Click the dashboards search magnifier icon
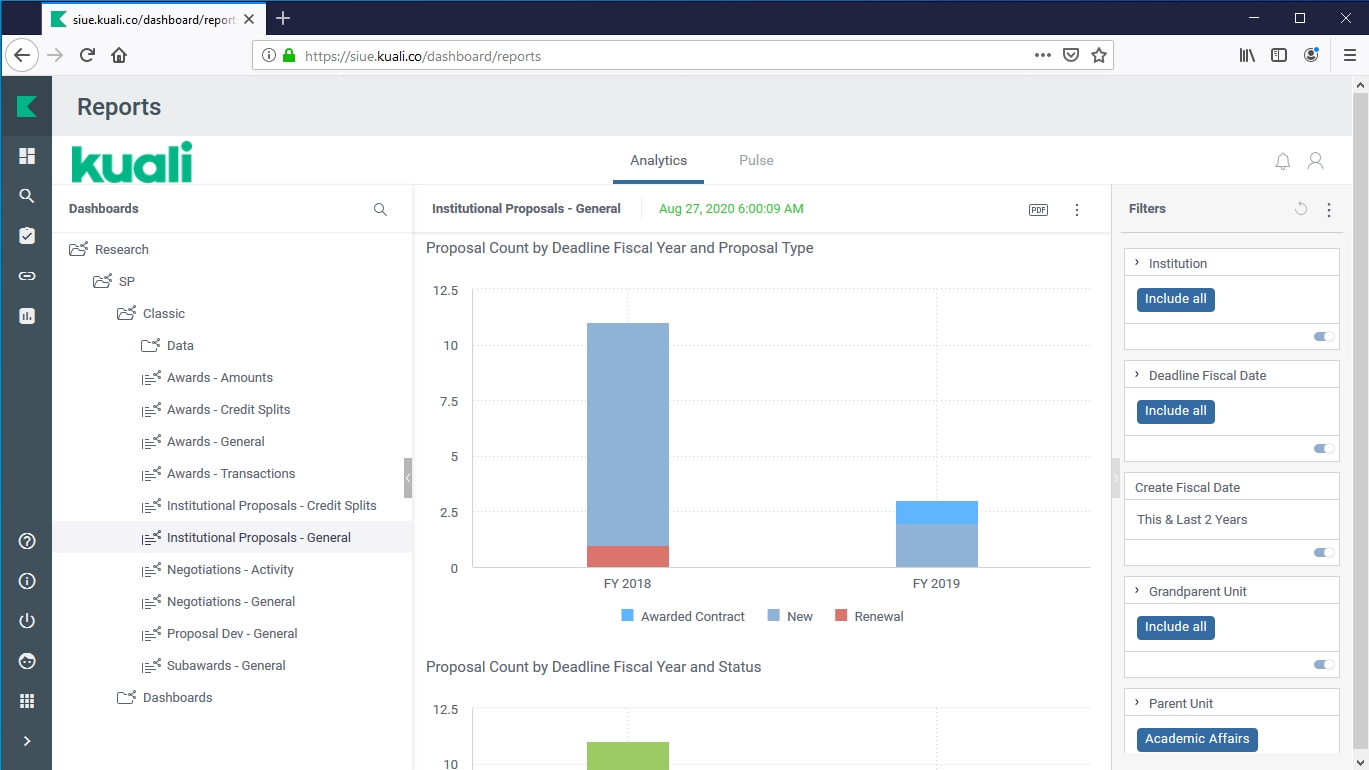 click(x=380, y=209)
